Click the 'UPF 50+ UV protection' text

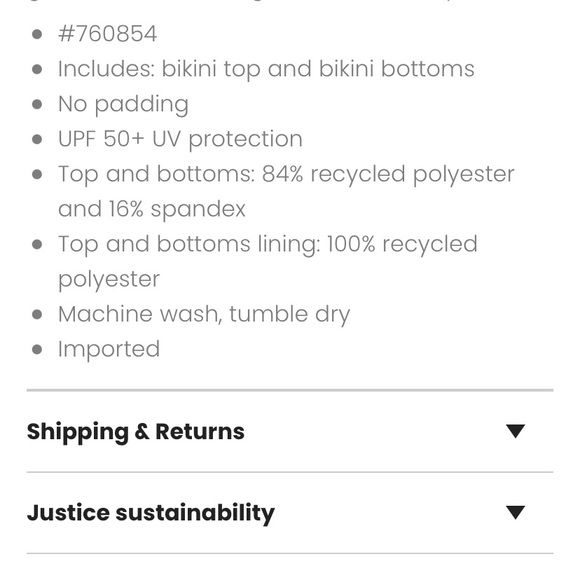(181, 139)
